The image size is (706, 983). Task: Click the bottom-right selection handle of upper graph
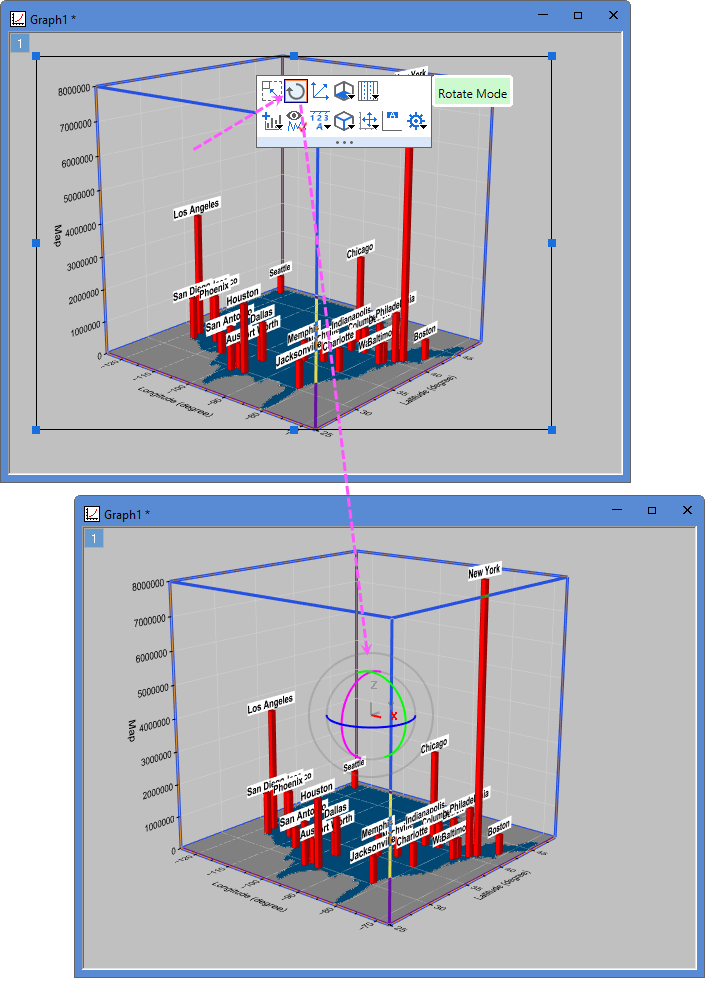[552, 429]
